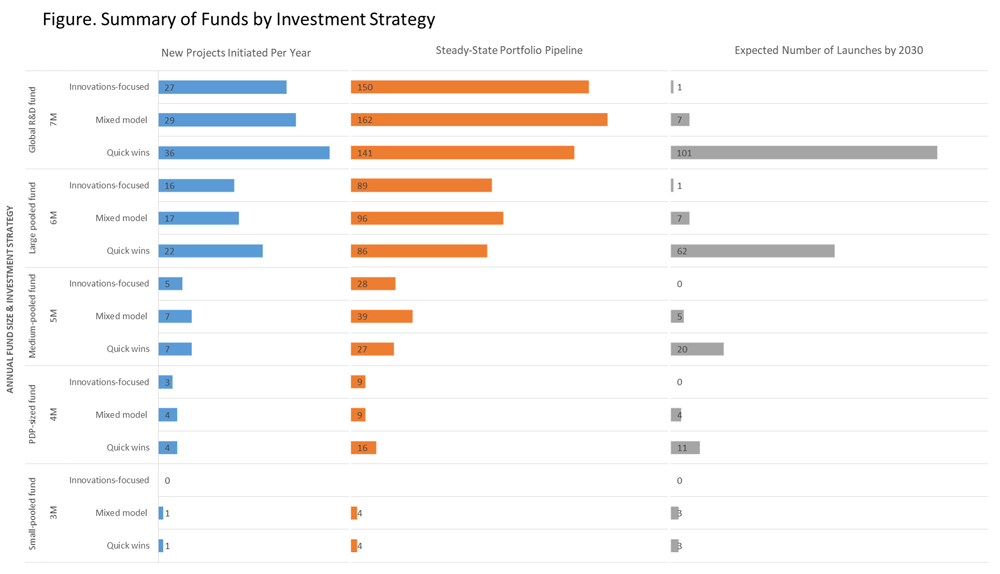Select the "New Projects Initiated Per Year" column header
The height and width of the screenshot is (574, 1000).
coord(236,52)
